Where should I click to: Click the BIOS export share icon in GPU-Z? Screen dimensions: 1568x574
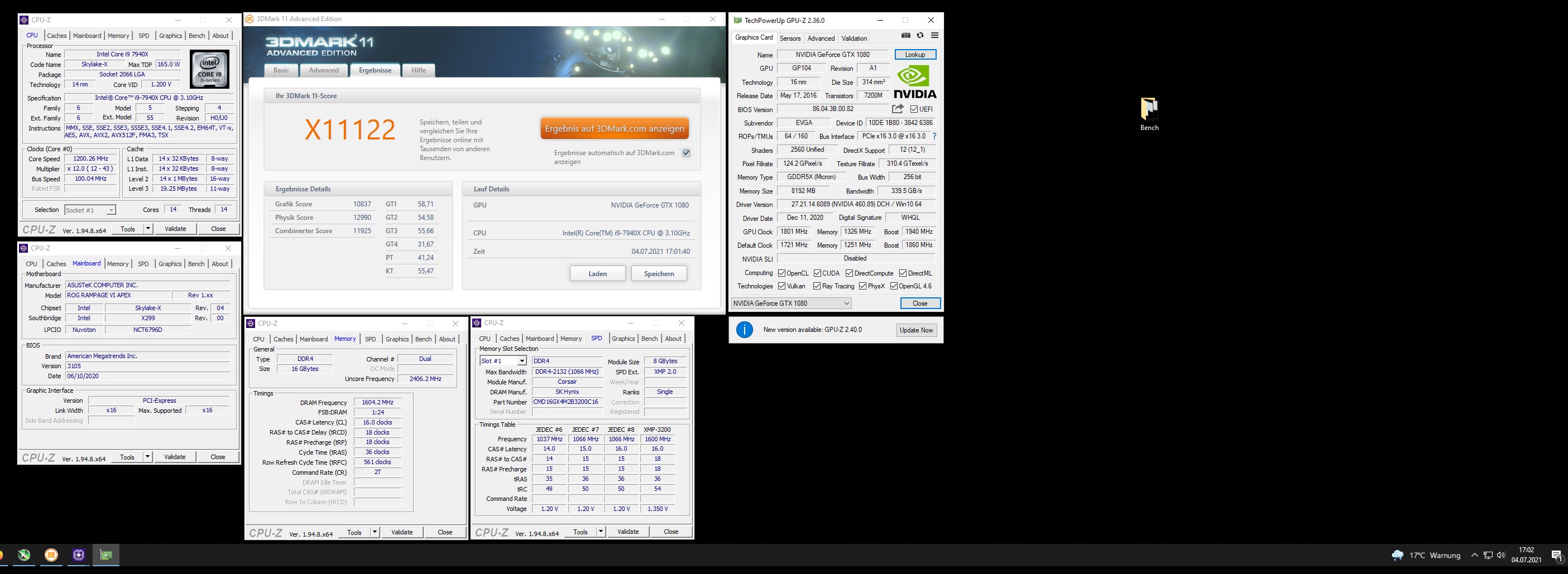(x=898, y=109)
